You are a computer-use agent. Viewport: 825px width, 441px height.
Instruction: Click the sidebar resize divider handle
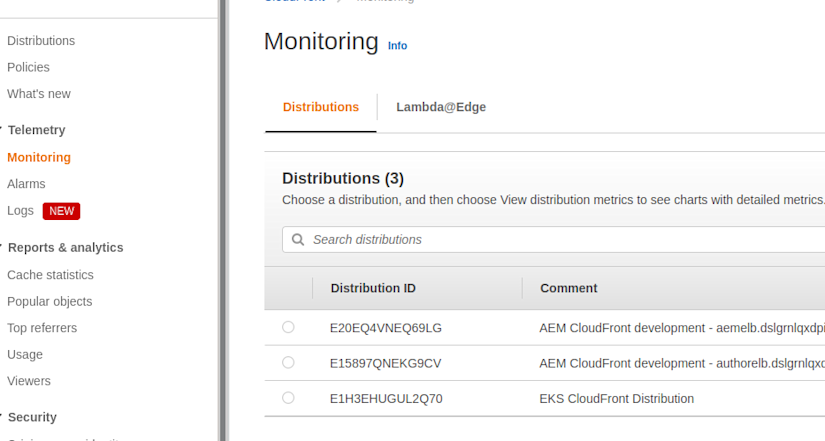click(x=223, y=220)
